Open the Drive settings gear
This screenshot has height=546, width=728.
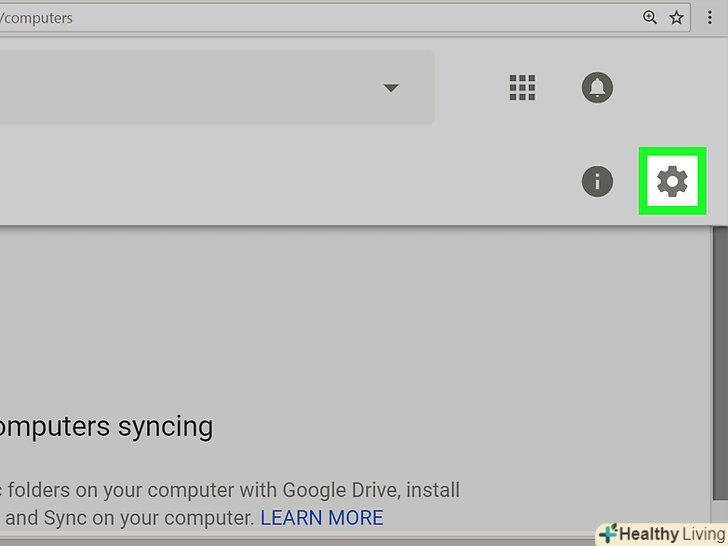672,181
